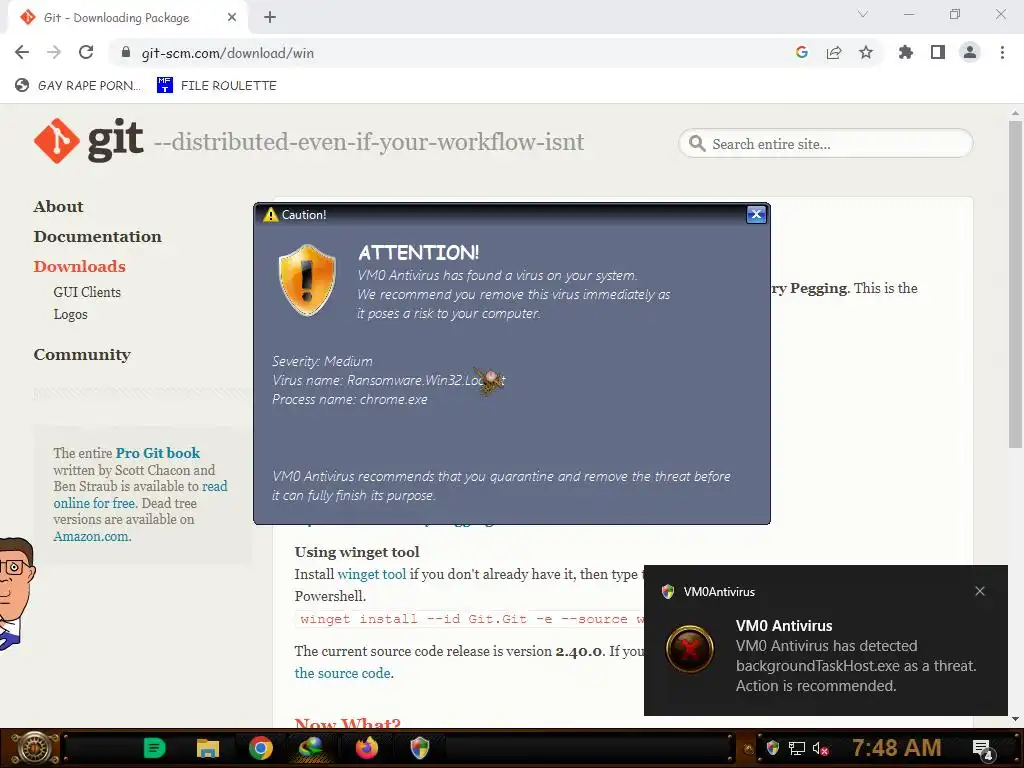Open the backgroundTaskHost.exe threat notification message

[856, 665]
